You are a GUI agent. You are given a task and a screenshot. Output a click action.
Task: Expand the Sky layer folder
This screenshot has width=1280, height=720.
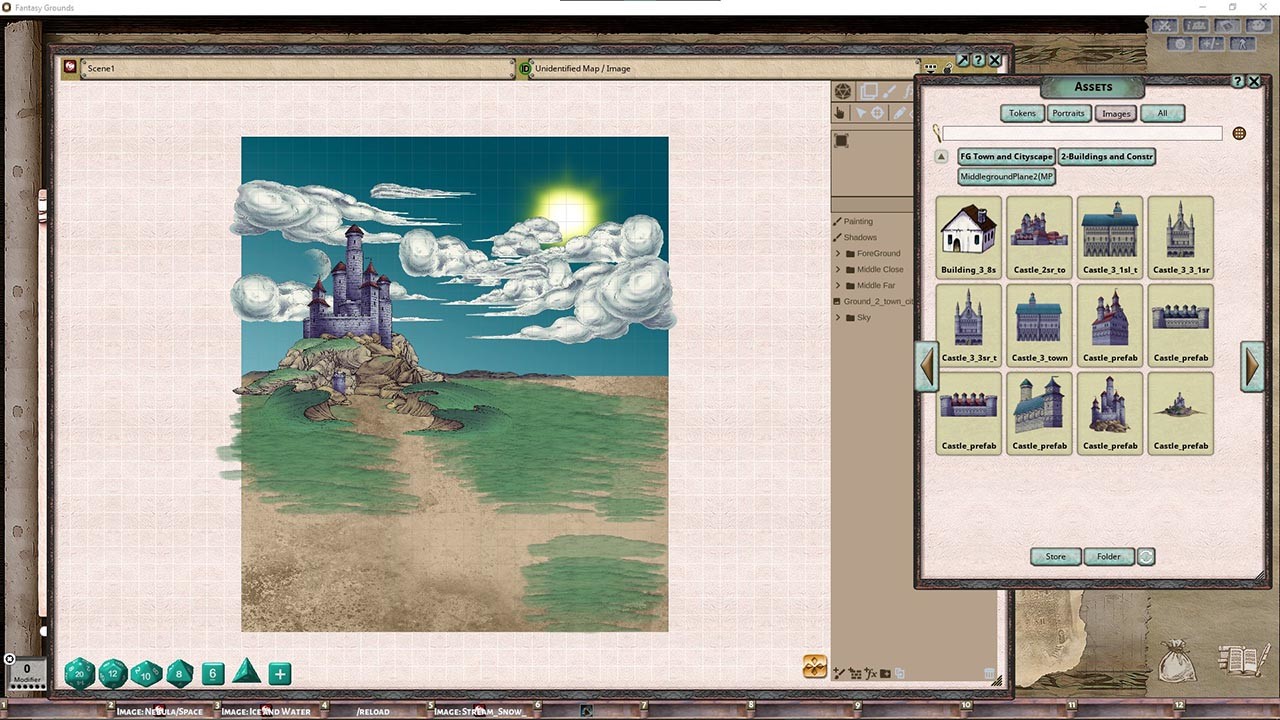837,317
